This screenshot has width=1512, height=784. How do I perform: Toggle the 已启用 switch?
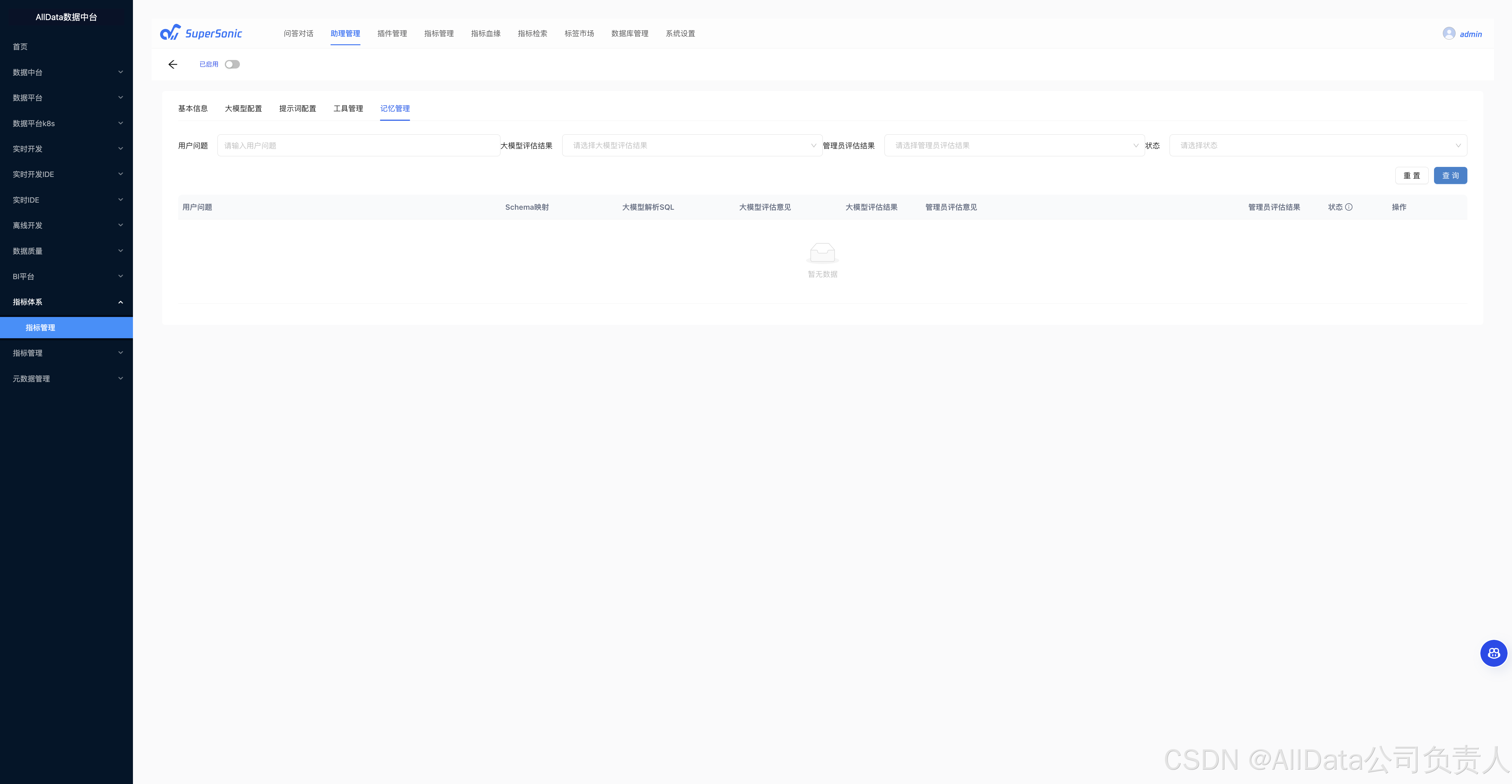coord(233,65)
